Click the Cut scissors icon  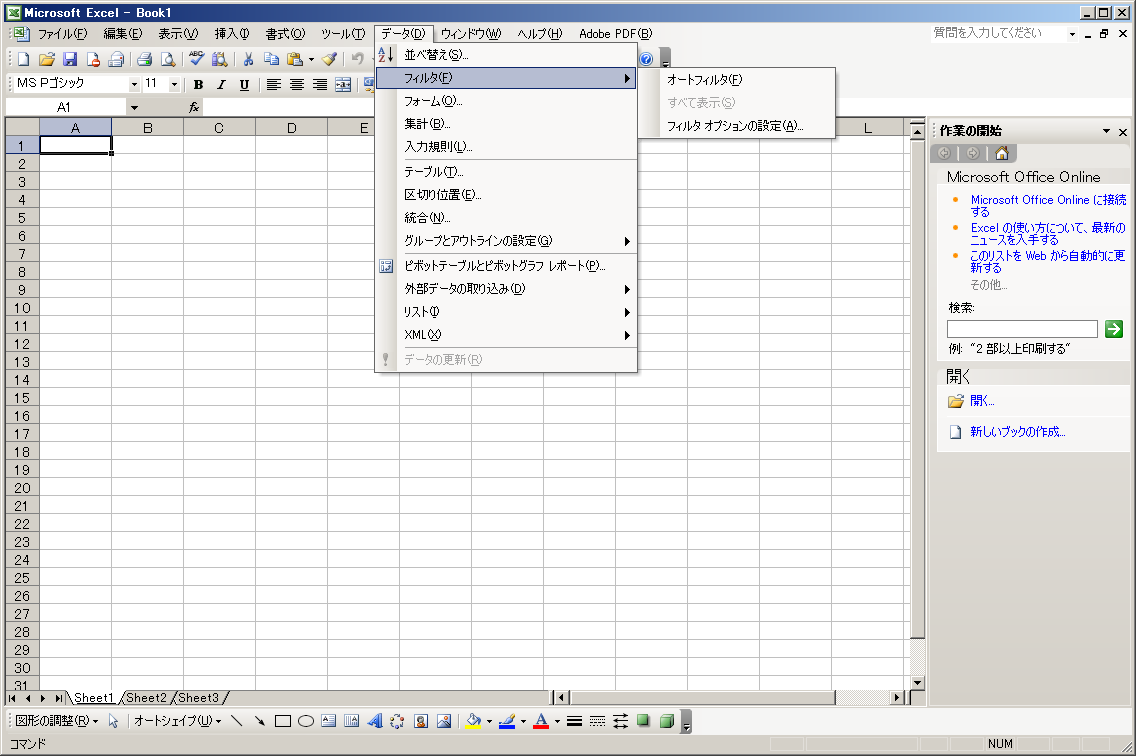[248, 59]
